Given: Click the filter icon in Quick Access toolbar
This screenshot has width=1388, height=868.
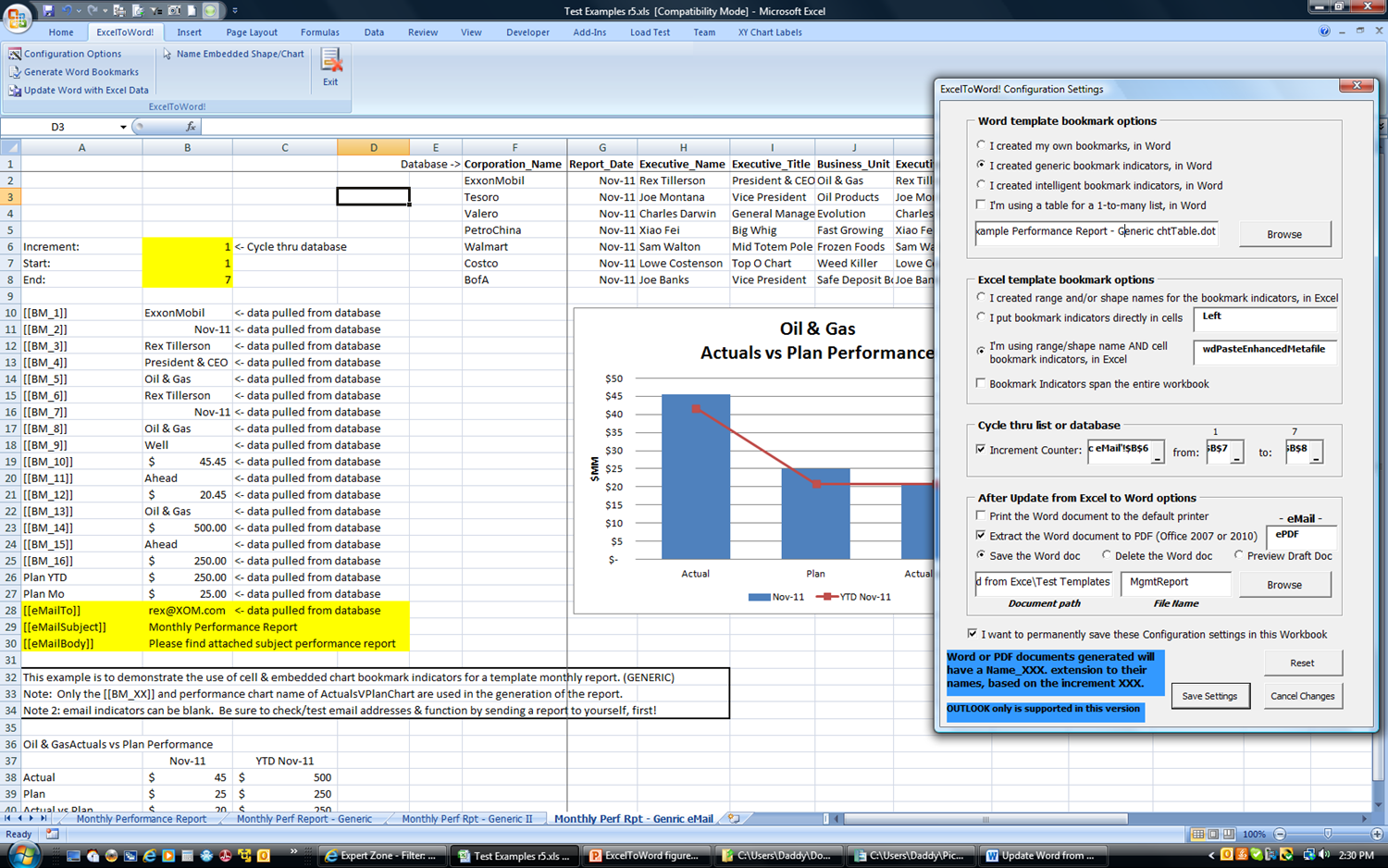Looking at the screenshot, I should pyautogui.click(x=155, y=10).
